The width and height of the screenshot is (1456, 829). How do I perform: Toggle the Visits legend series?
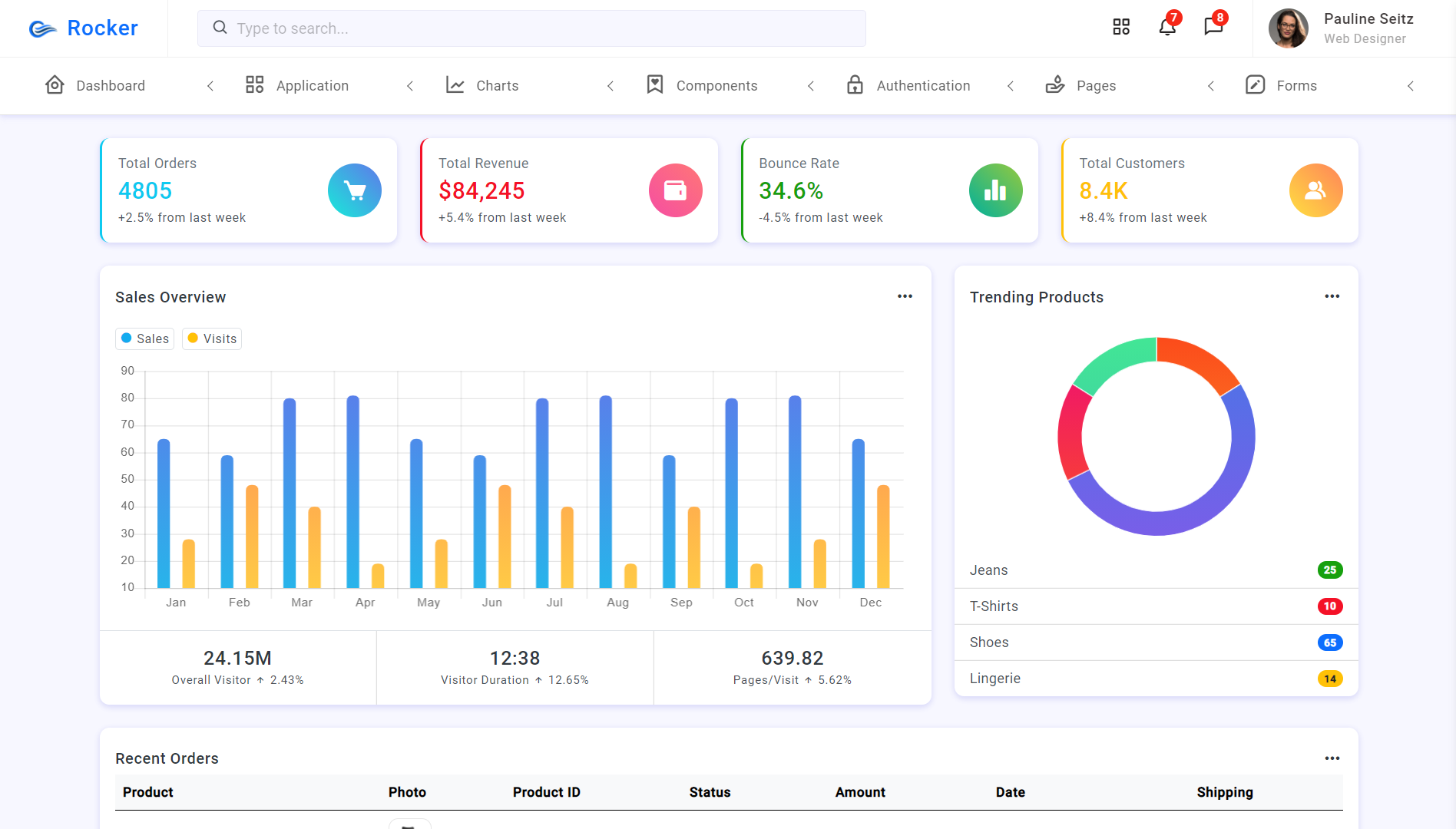pyautogui.click(x=212, y=339)
